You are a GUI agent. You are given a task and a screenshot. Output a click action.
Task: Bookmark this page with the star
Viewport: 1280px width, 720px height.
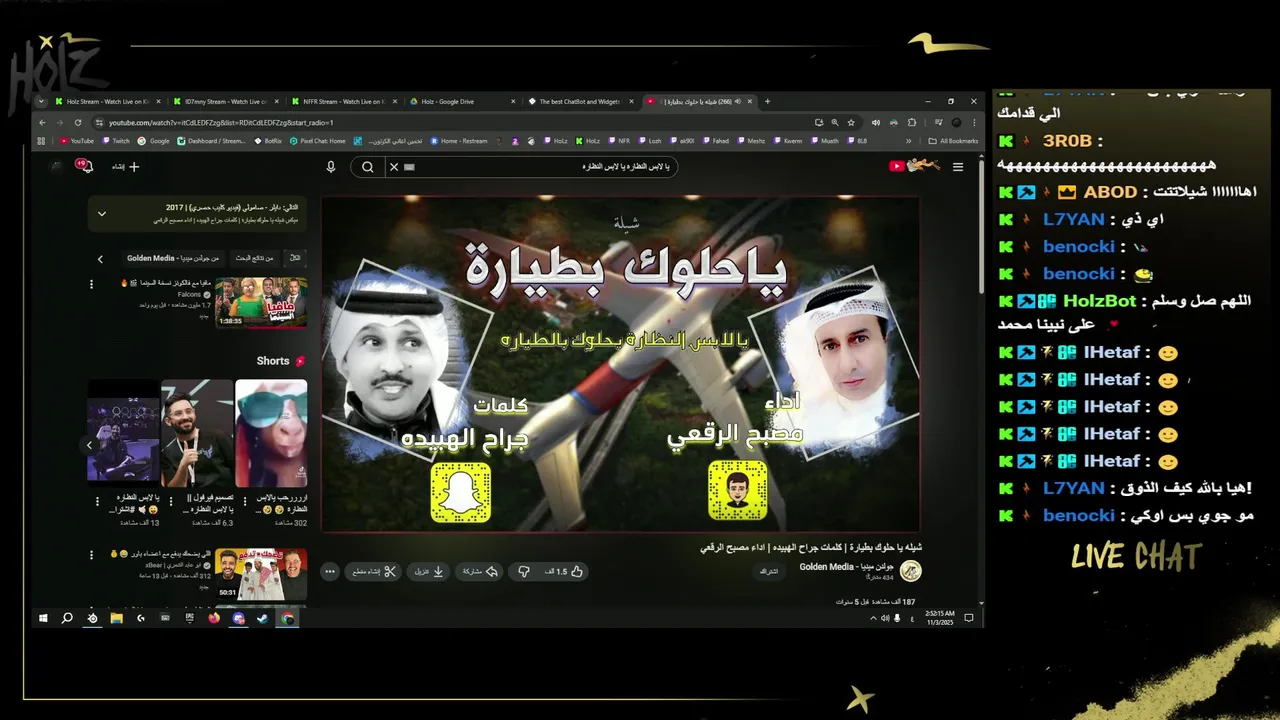click(851, 122)
